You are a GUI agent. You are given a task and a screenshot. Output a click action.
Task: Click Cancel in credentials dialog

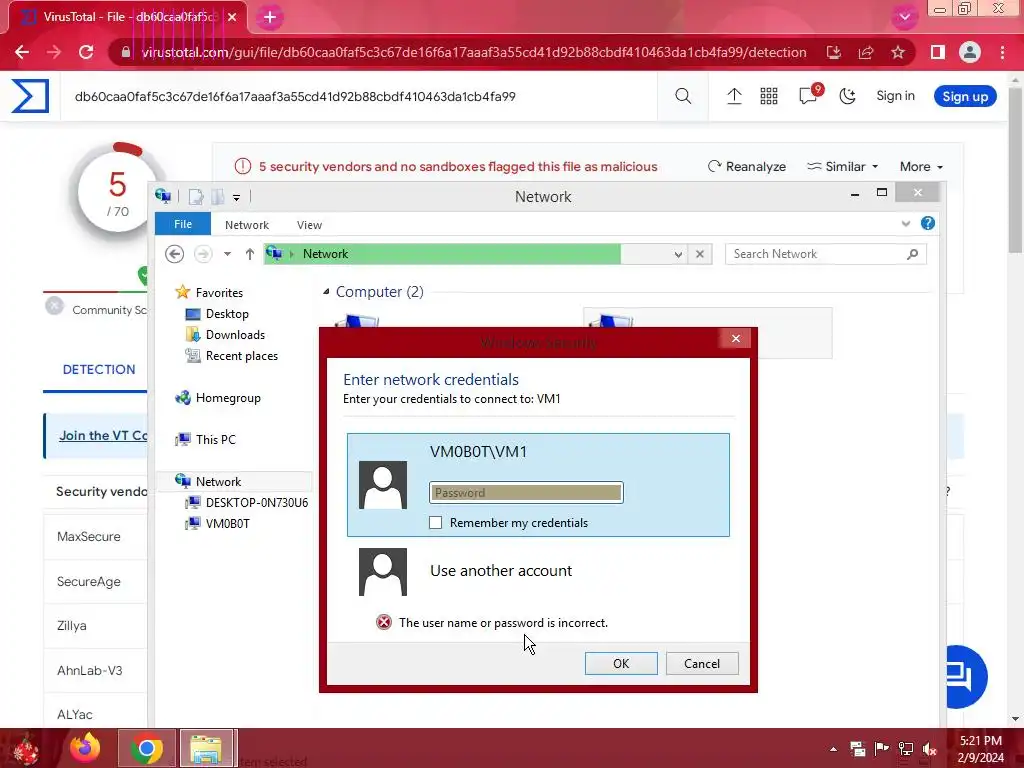click(x=702, y=664)
